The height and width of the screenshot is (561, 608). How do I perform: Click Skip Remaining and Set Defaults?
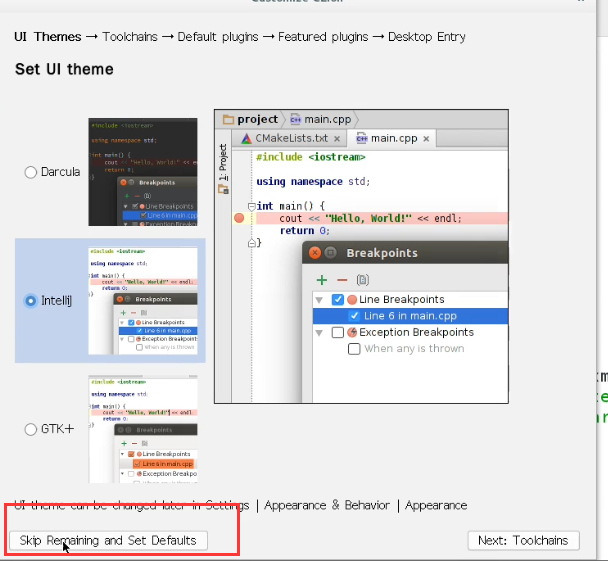108,540
